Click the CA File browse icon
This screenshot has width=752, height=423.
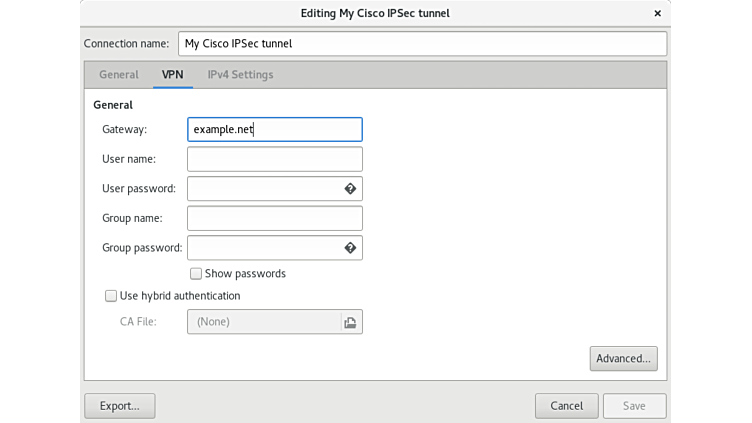click(x=350, y=322)
